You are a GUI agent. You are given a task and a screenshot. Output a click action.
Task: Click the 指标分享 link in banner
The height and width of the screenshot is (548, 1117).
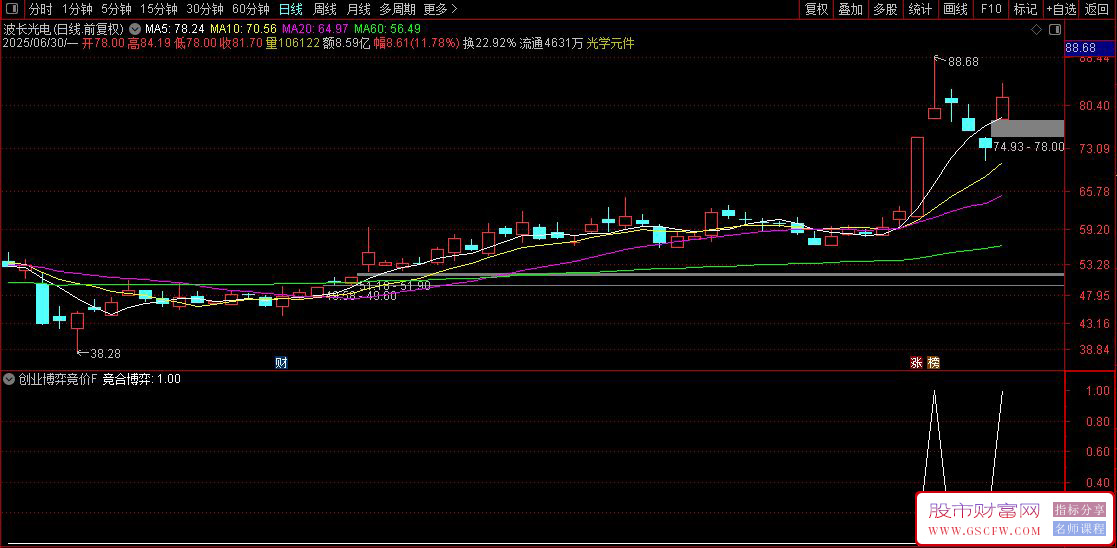click(1080, 510)
